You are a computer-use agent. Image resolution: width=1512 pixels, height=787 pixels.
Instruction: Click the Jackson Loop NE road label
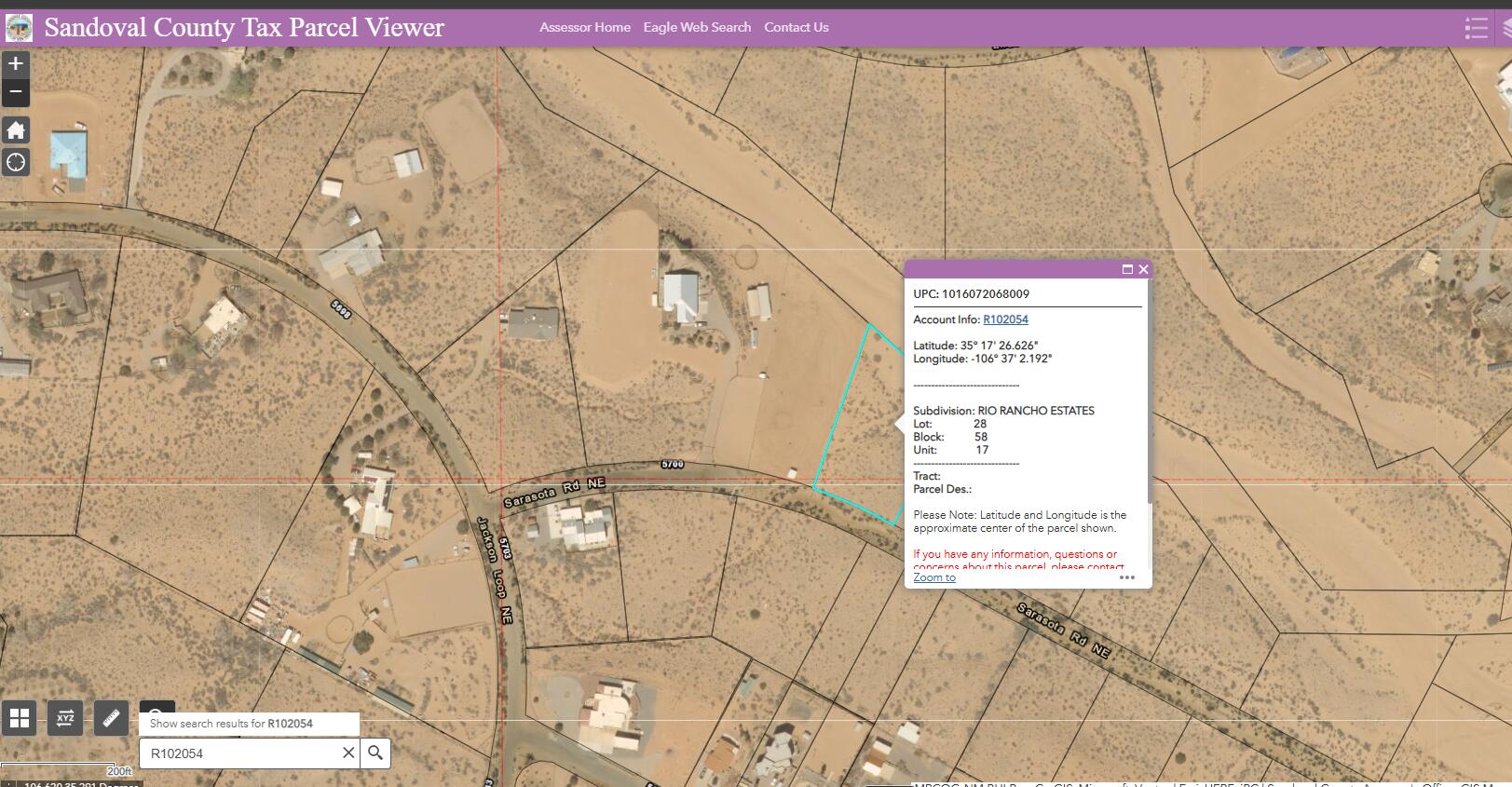pyautogui.click(x=496, y=570)
